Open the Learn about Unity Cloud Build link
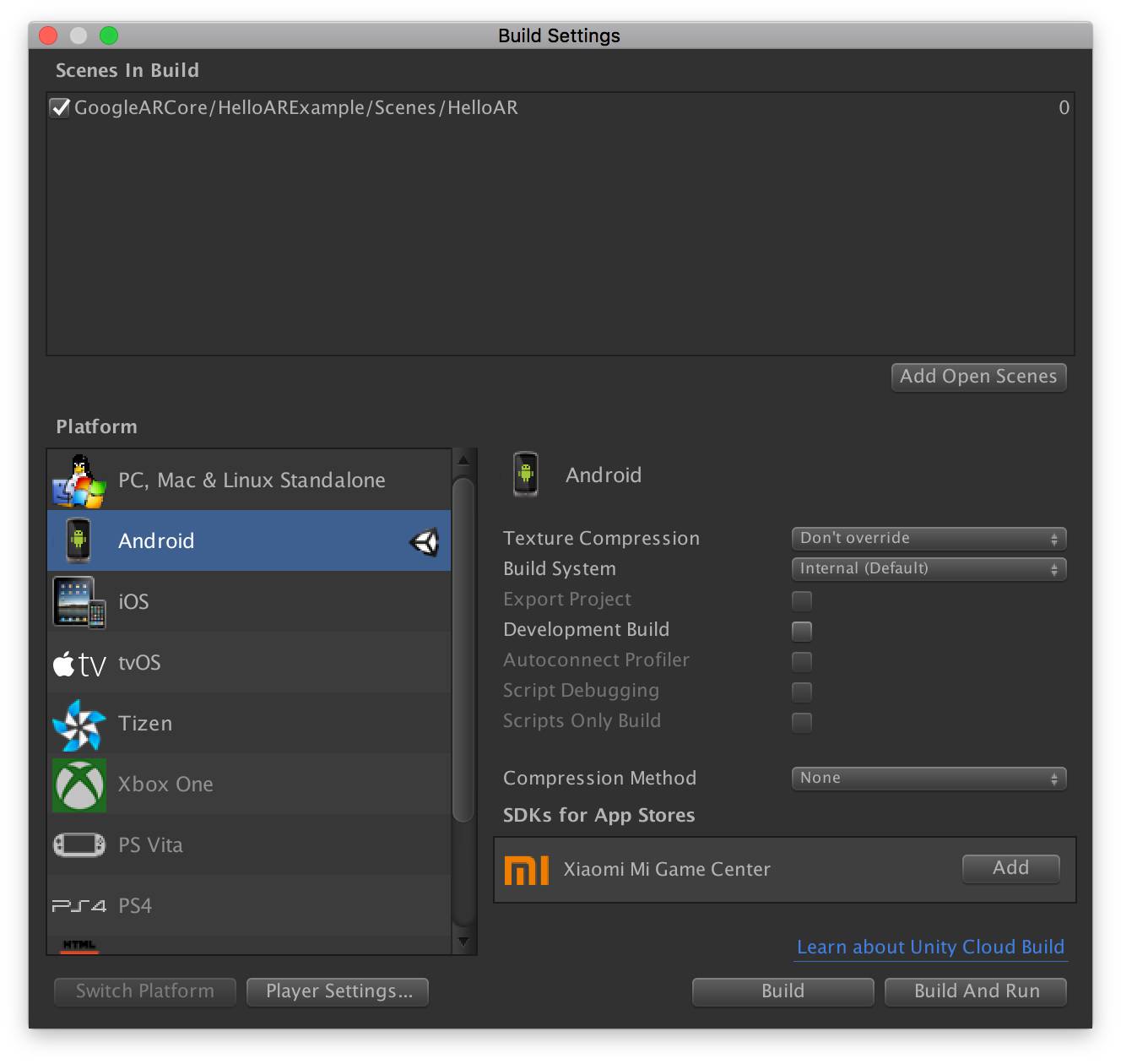Viewport: 1121px width, 1064px height. pyautogui.click(x=931, y=947)
